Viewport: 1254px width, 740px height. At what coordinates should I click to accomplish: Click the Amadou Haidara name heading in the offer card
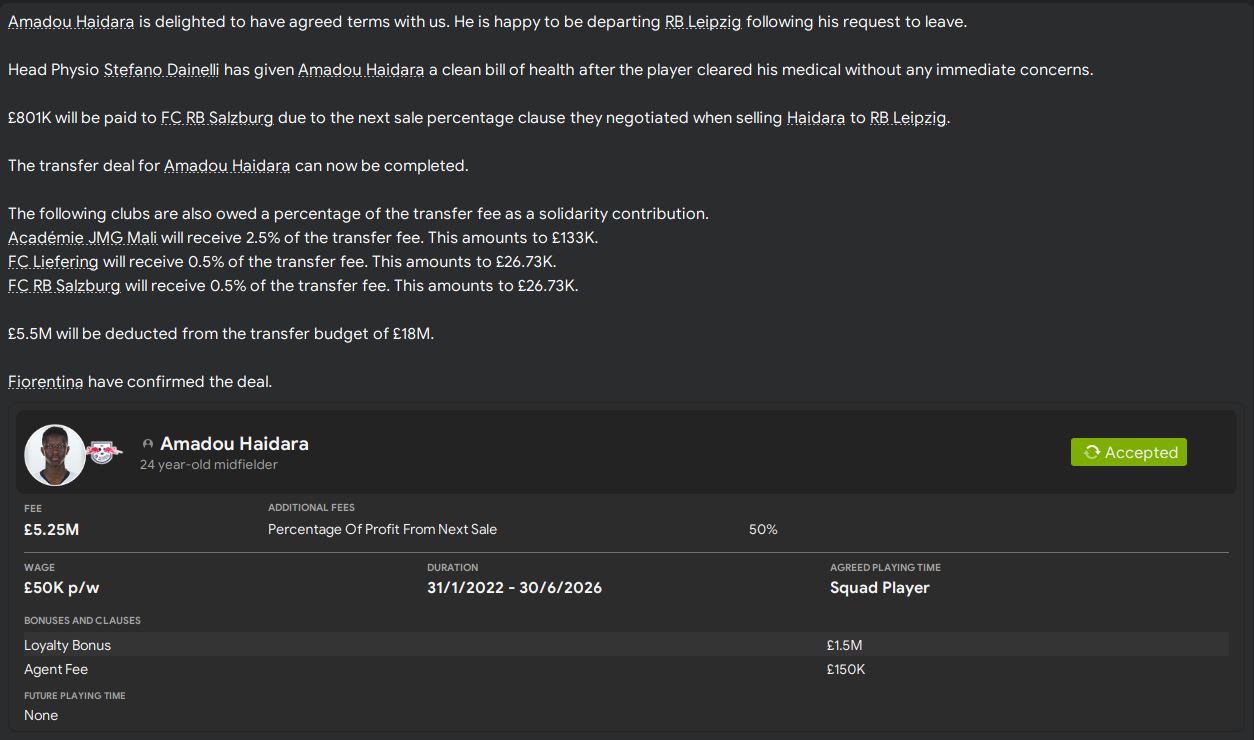tap(234, 443)
